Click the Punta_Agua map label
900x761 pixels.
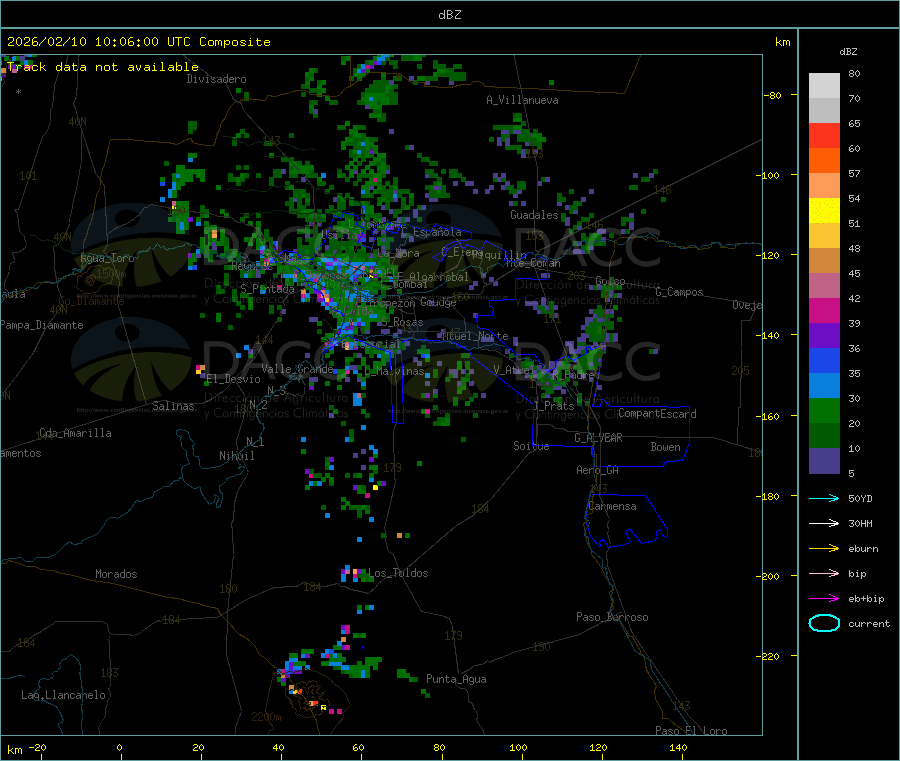456,679
